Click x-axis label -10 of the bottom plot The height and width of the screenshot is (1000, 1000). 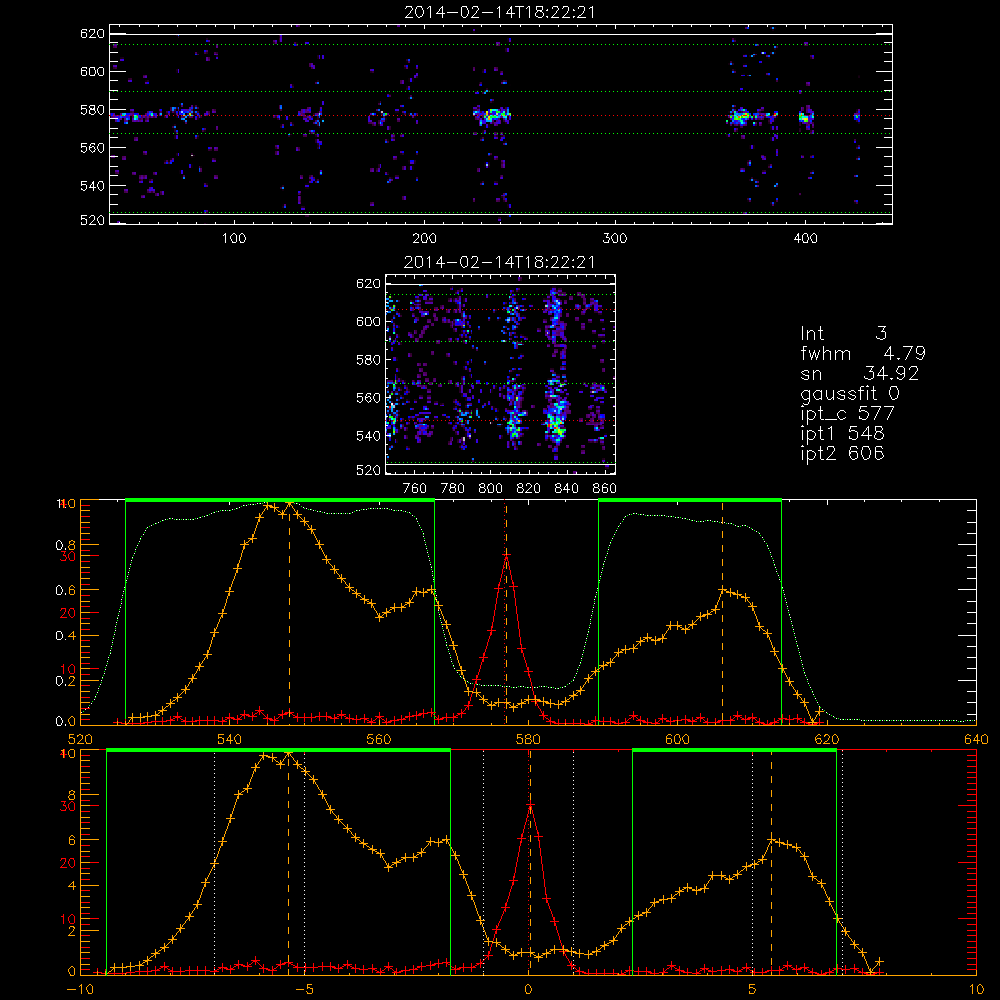click(80, 990)
